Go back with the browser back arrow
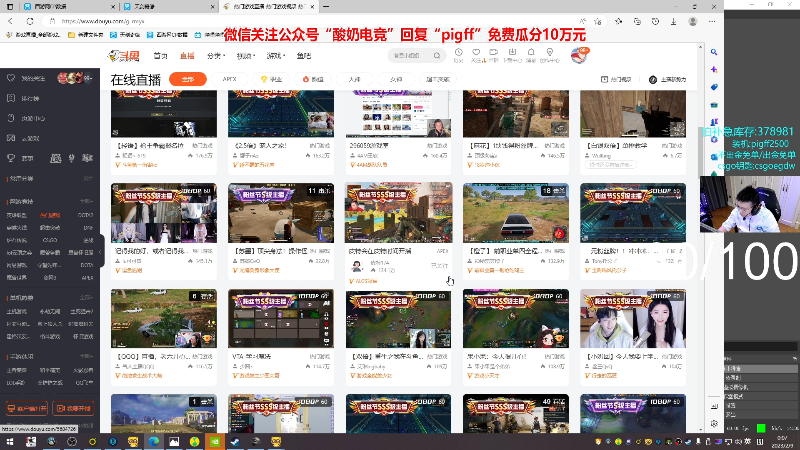Viewport: 800px width, 450px height. 11,21
